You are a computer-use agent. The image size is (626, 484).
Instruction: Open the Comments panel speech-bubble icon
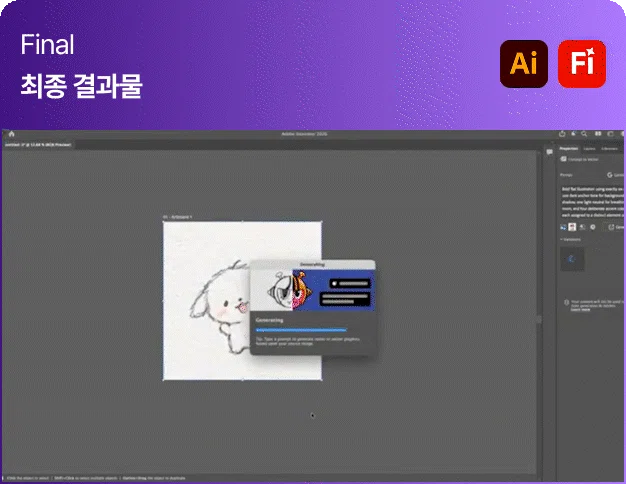pyautogui.click(x=550, y=152)
